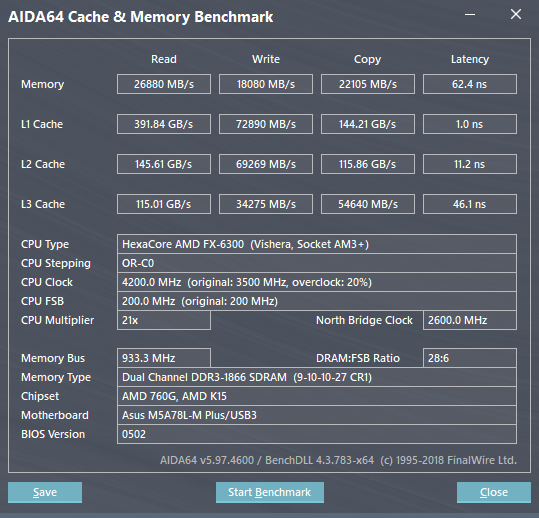Click the CPU Type field showing FX-6300
Image resolution: width=539 pixels, height=518 pixels.
317,244
